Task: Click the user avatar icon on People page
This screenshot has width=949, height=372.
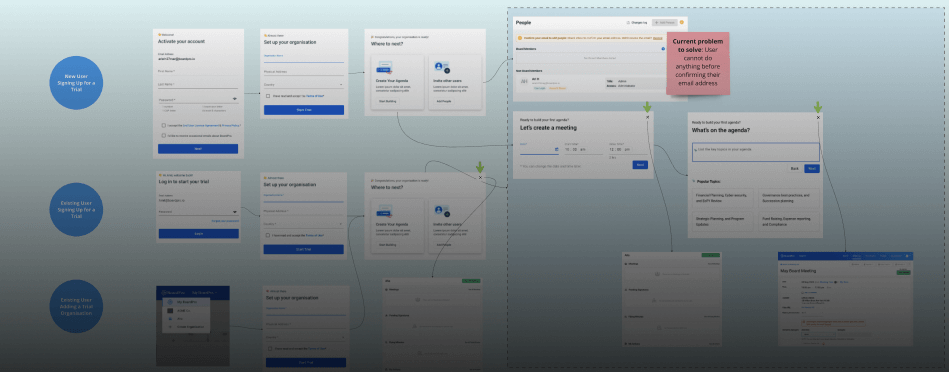Action: point(681,22)
